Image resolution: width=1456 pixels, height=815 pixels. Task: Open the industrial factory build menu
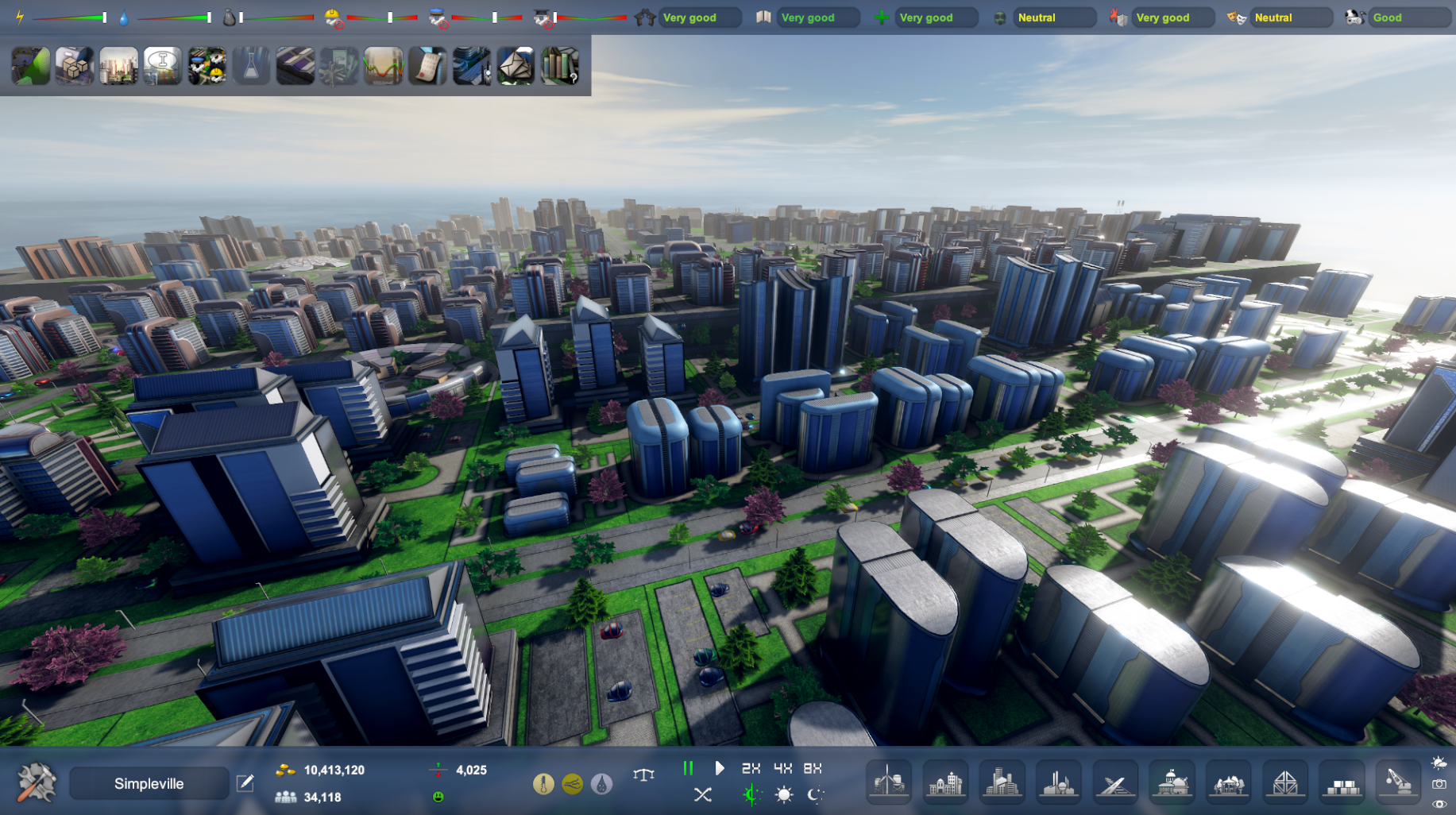[1059, 782]
